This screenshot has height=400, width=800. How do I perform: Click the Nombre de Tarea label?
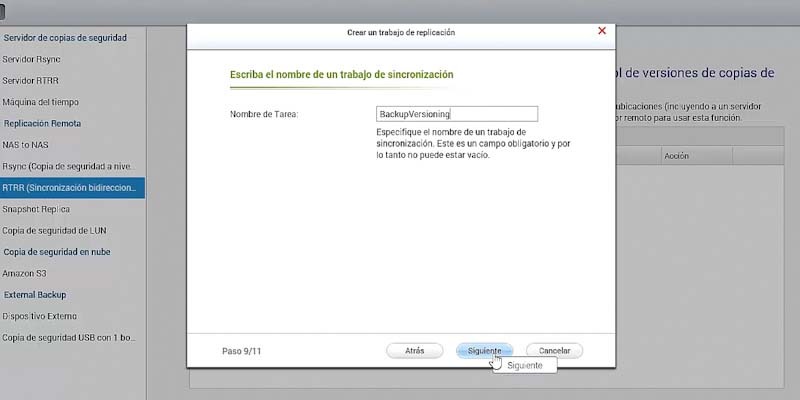264,114
